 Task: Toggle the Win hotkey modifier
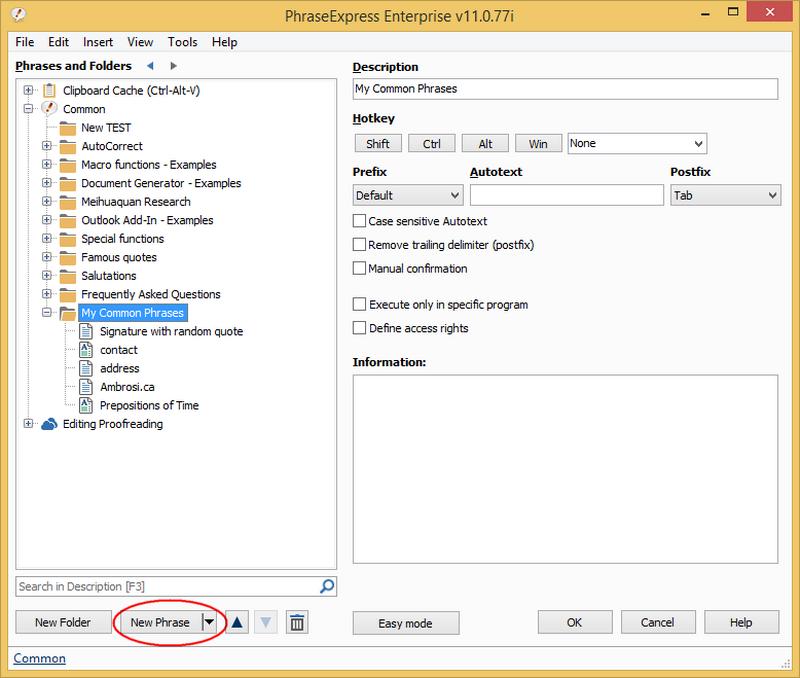[x=538, y=144]
